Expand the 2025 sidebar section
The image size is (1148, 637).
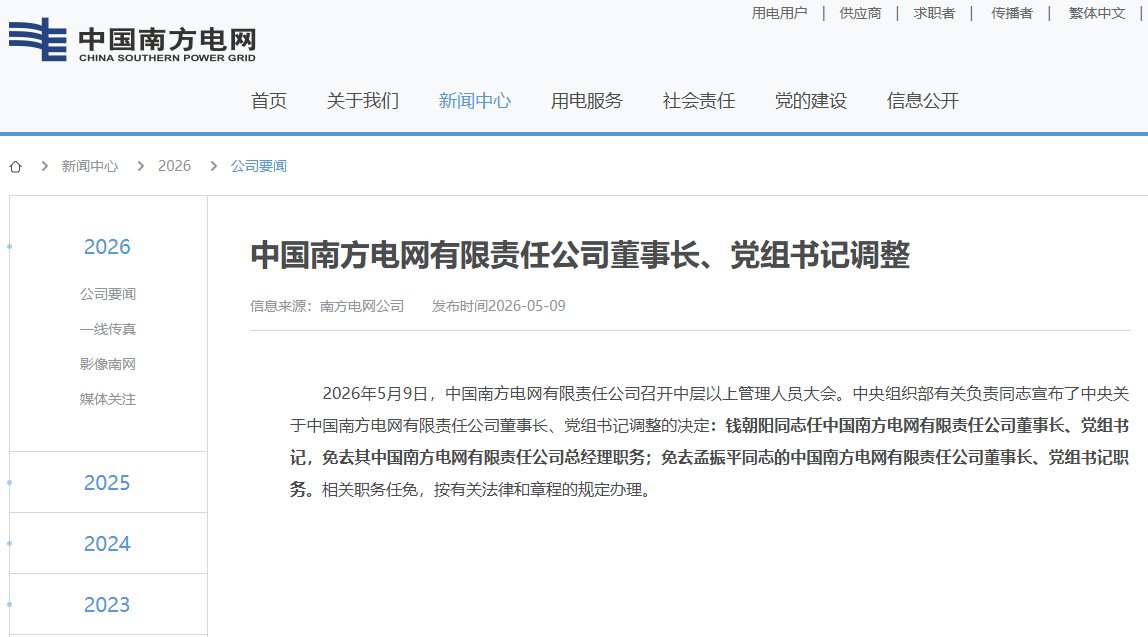(x=107, y=483)
